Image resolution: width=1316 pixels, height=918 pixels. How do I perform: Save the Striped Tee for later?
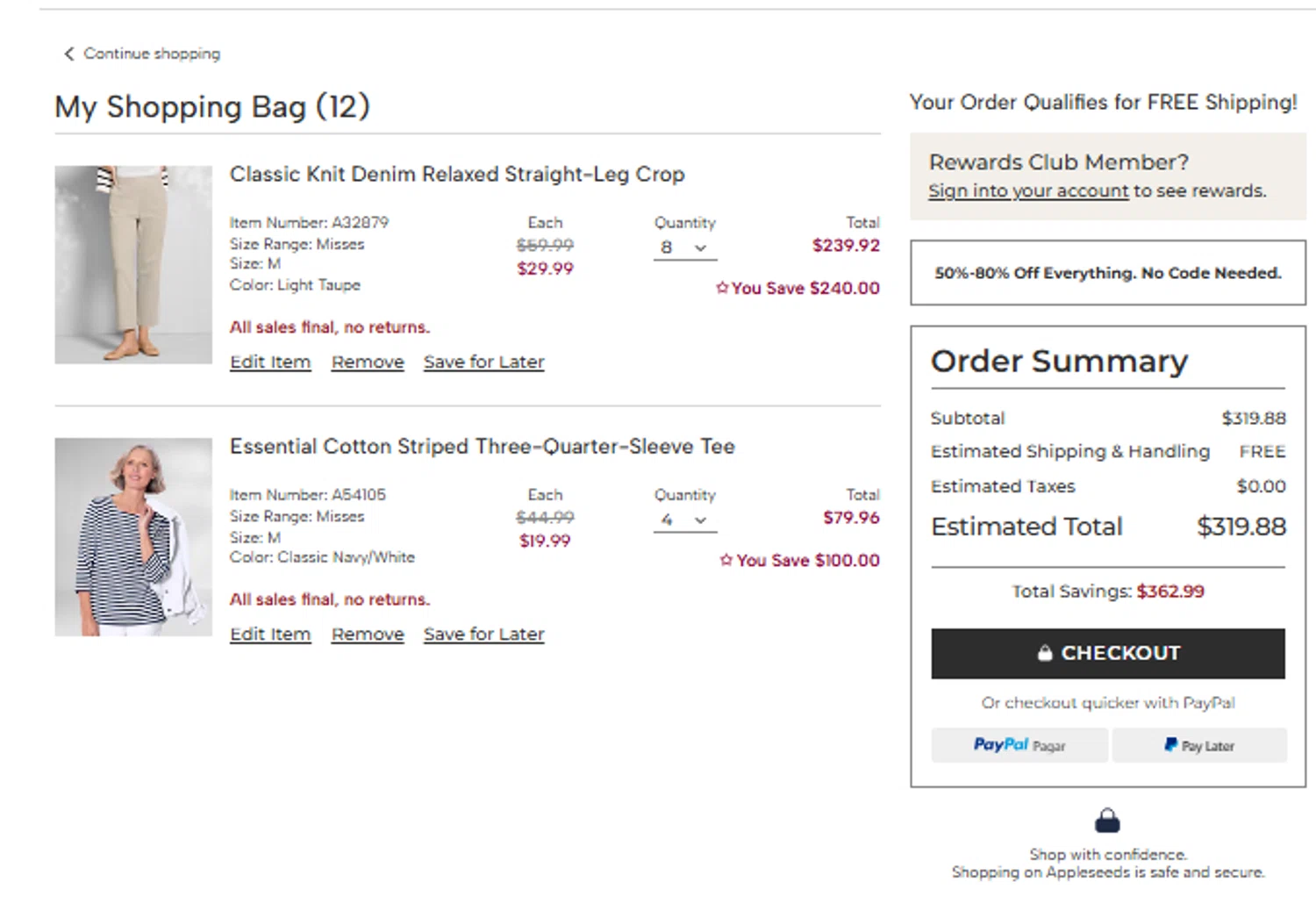[x=483, y=634]
